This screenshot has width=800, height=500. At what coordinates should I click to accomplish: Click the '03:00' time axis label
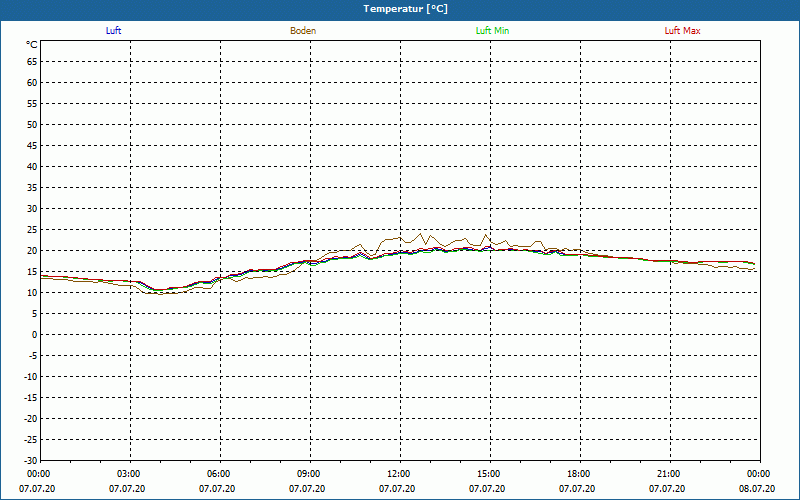(129, 474)
